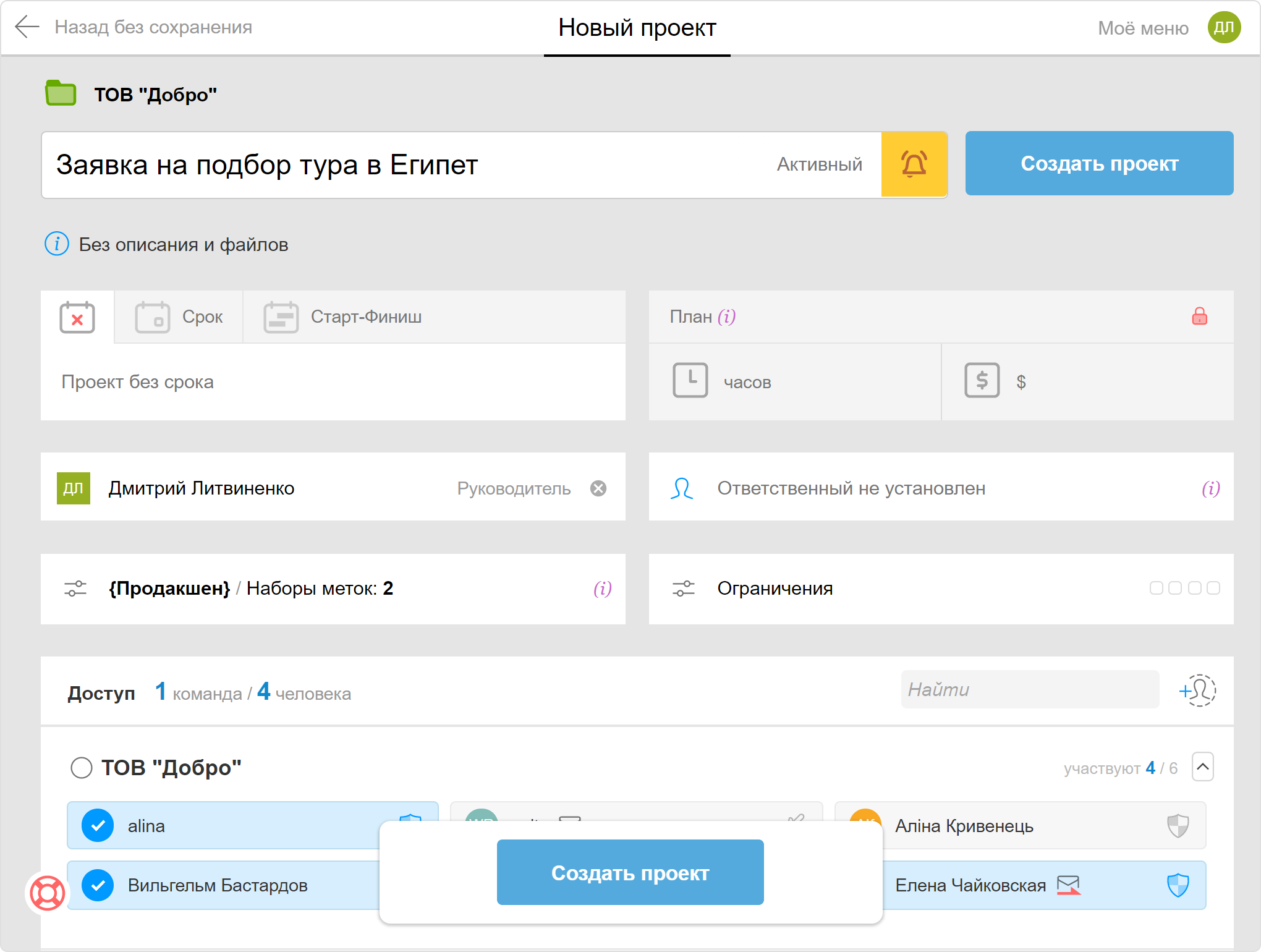Click 4 человека counter
This screenshot has width=1261, height=952.
click(304, 692)
